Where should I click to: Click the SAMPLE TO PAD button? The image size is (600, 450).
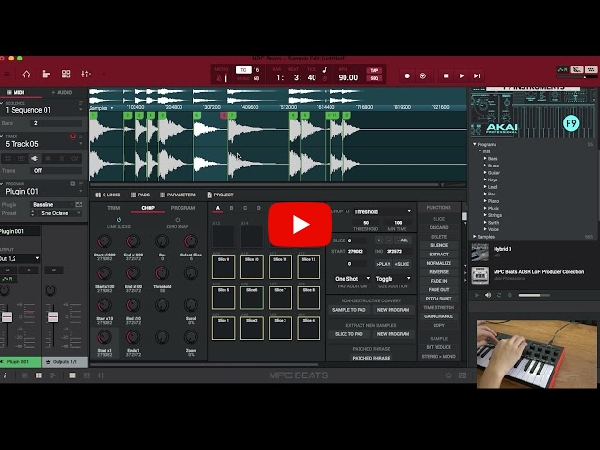point(349,310)
